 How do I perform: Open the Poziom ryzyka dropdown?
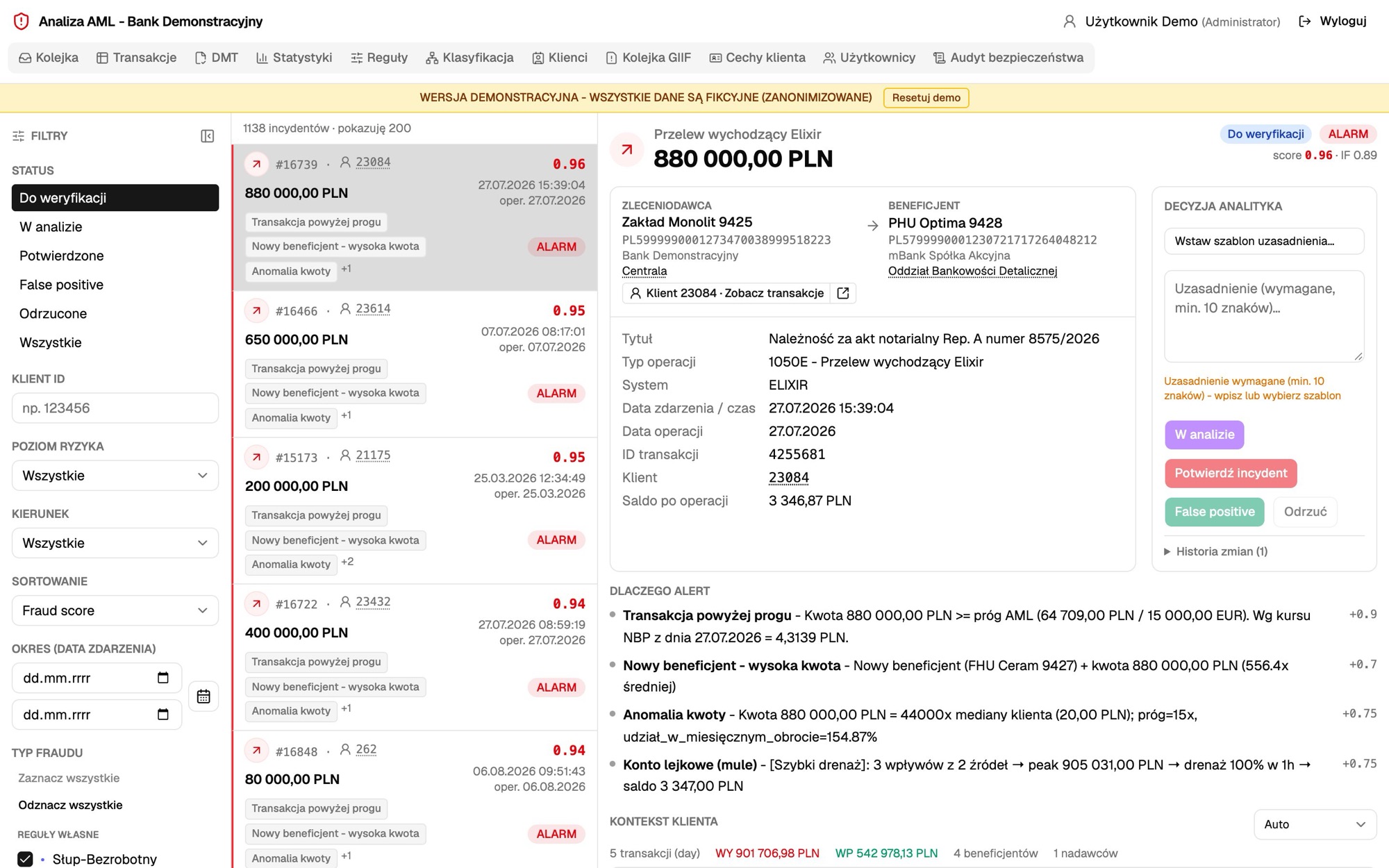115,476
